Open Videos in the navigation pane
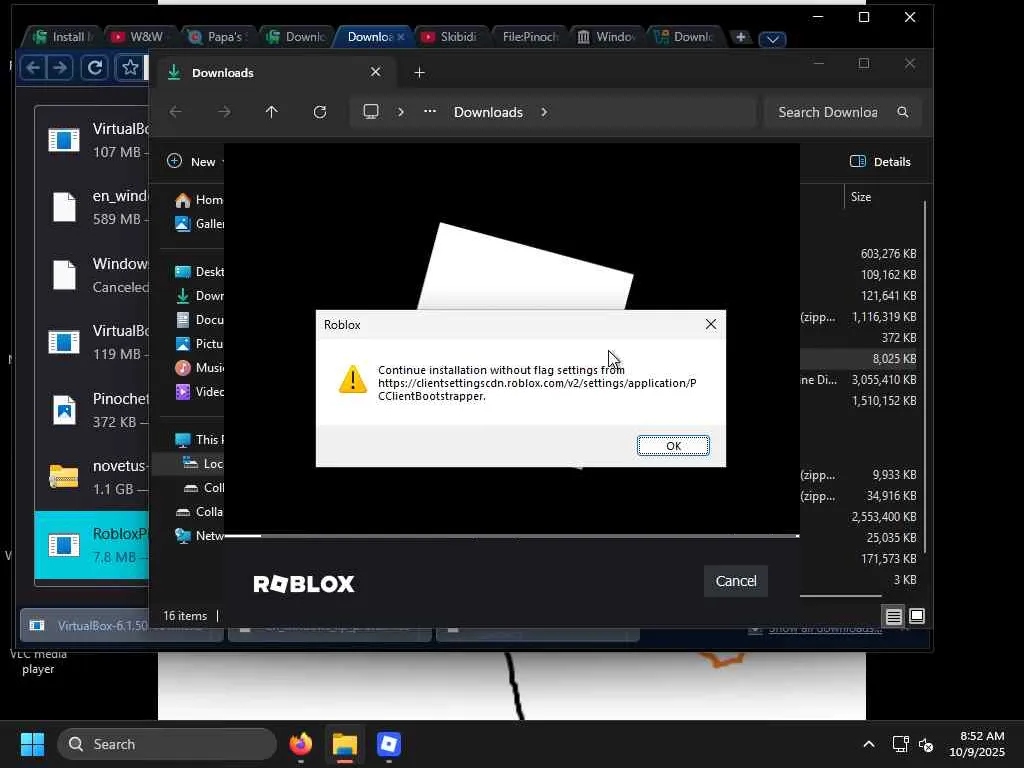 pos(199,392)
